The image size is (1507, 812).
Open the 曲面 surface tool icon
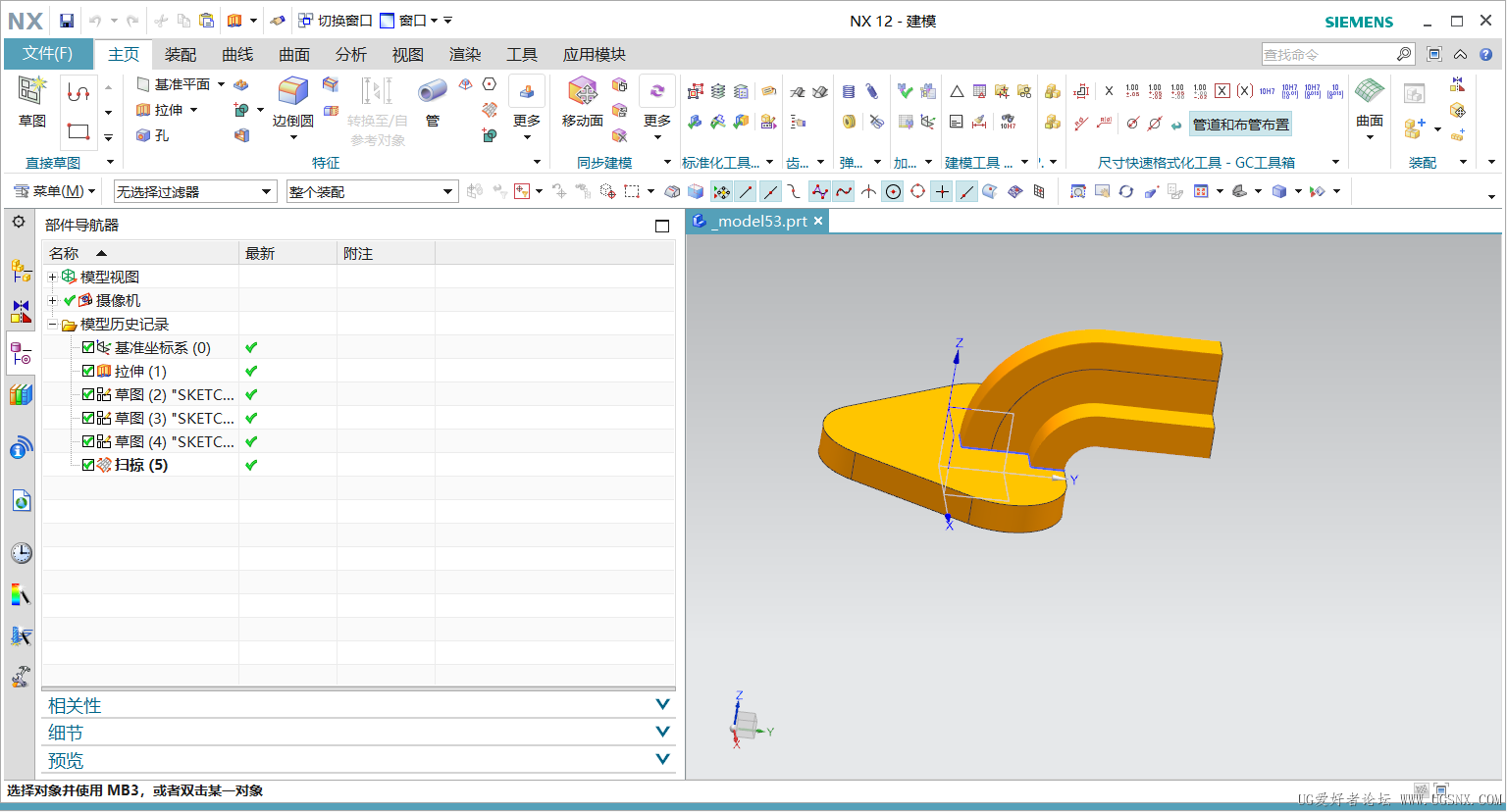tap(1369, 92)
